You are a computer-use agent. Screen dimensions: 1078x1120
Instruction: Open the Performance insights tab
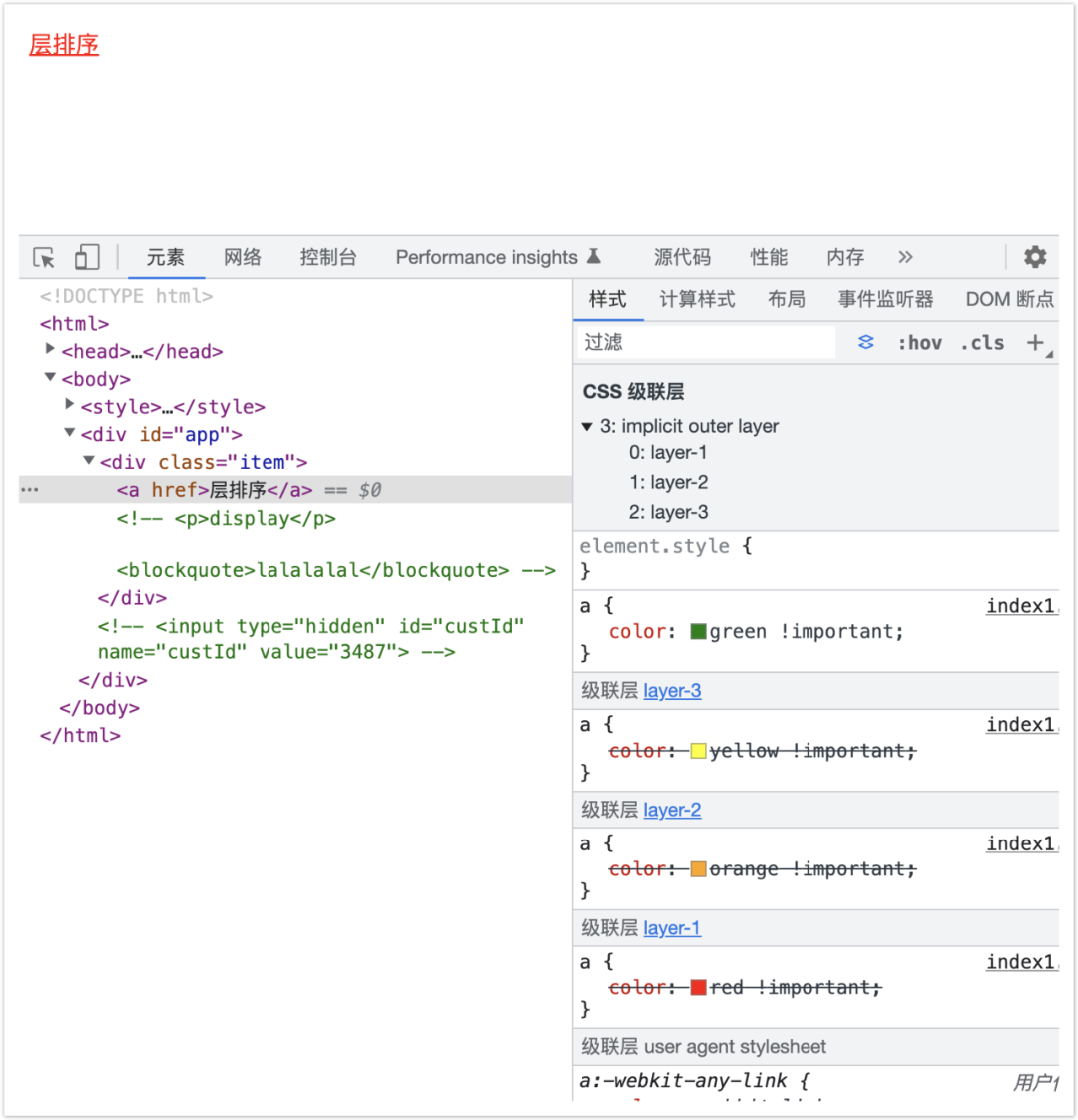pyautogui.click(x=498, y=257)
